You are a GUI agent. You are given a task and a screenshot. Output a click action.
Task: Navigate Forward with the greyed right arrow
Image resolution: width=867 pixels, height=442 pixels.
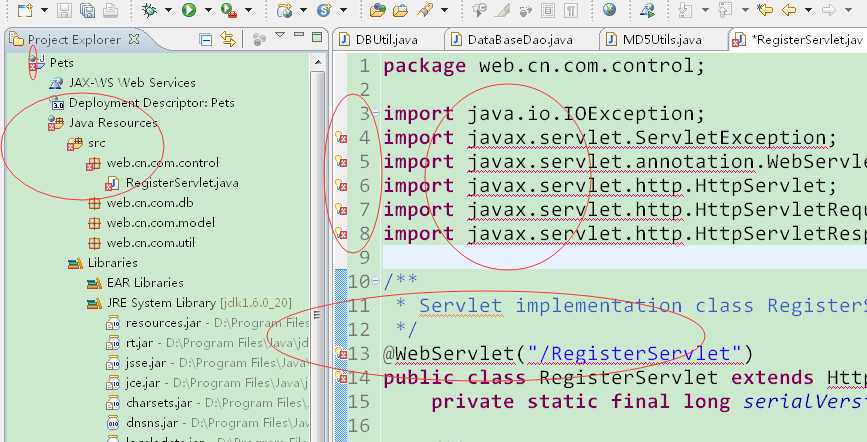pos(828,9)
